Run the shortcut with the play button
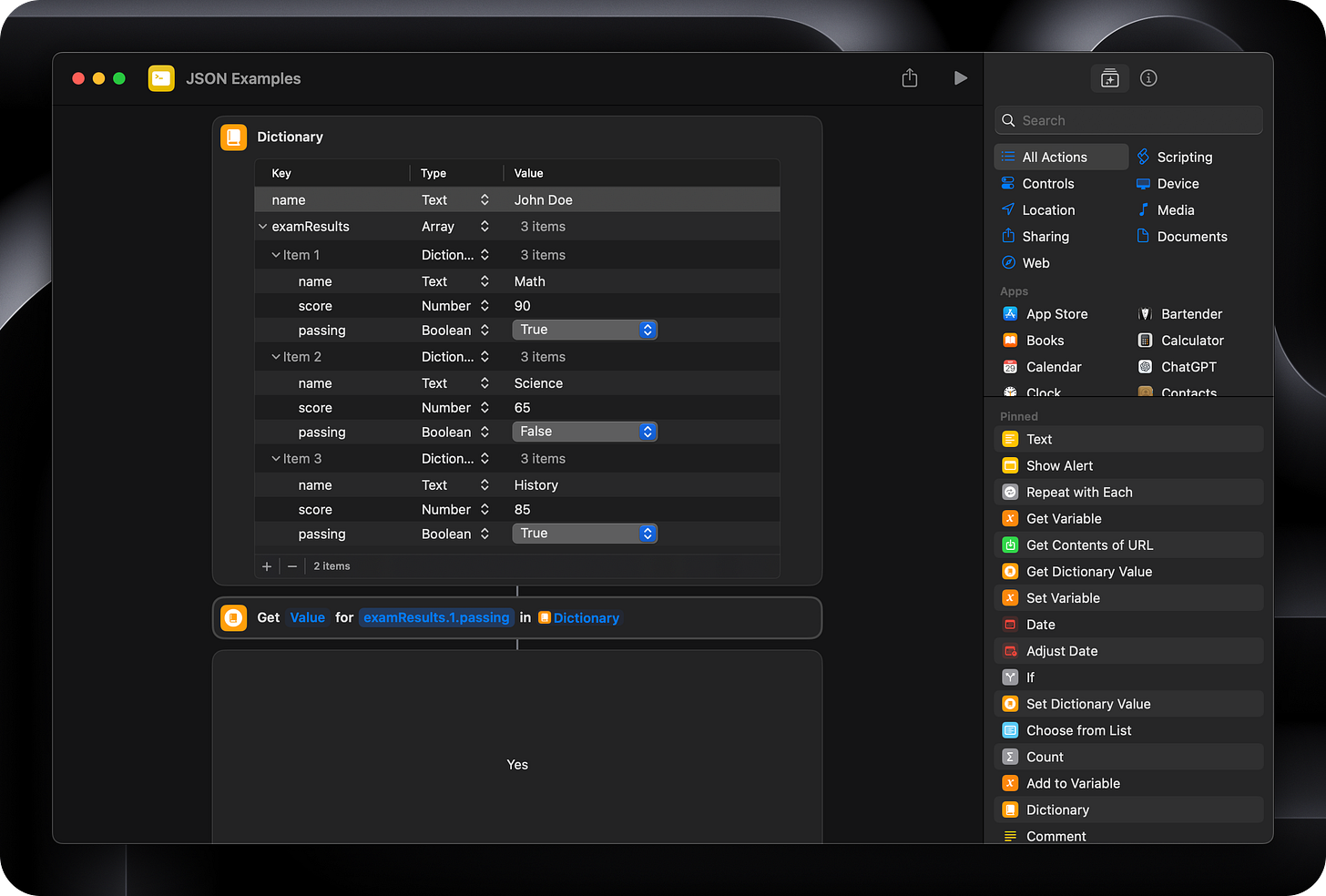 point(960,78)
